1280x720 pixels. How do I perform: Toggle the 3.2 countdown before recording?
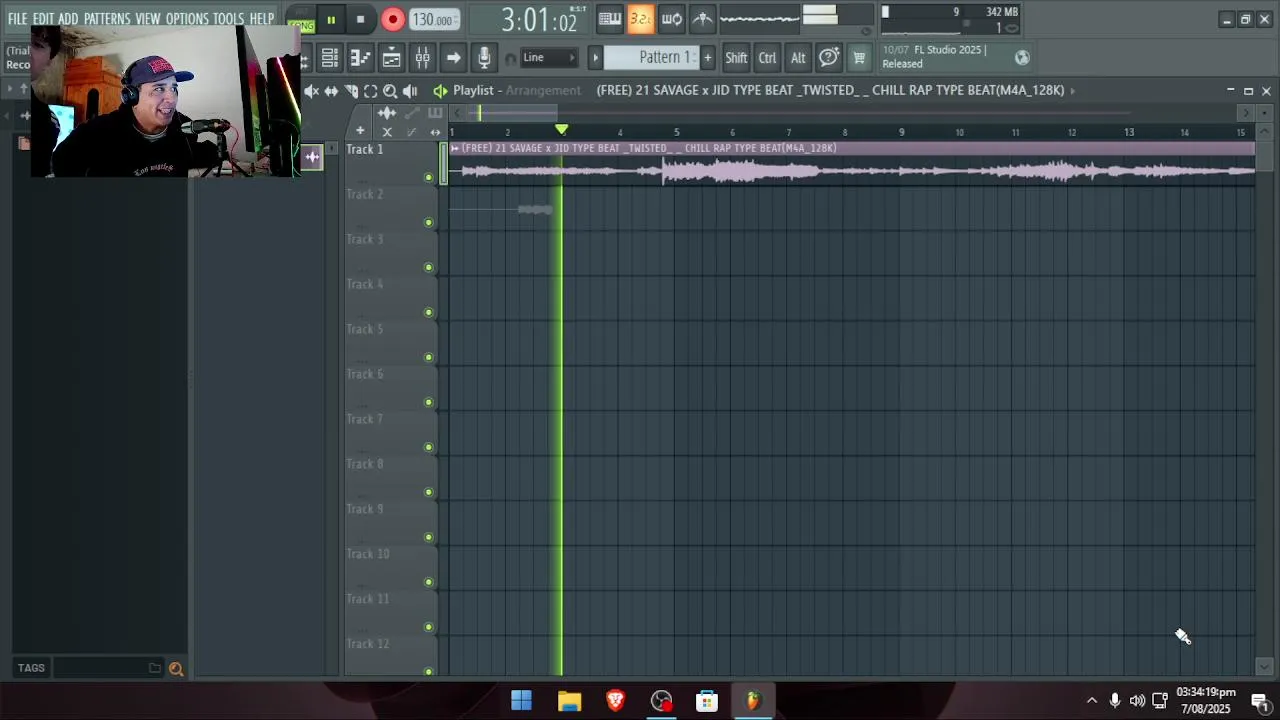pyautogui.click(x=640, y=19)
